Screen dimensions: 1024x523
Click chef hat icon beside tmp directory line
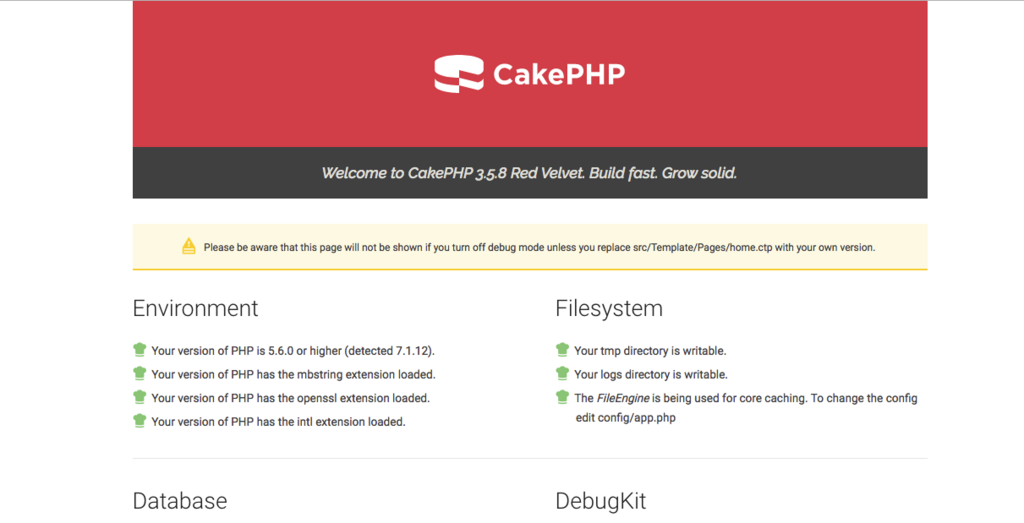point(562,350)
